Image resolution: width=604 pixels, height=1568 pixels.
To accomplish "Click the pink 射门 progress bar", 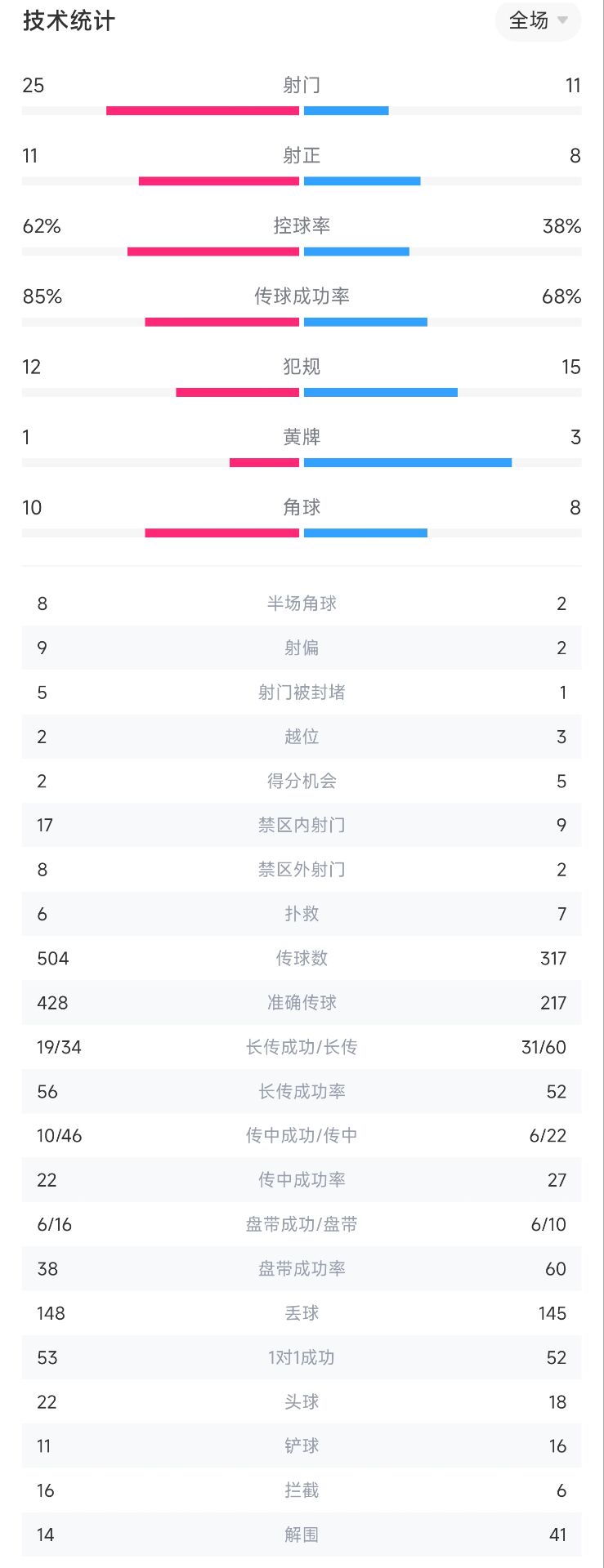I will pos(203,111).
